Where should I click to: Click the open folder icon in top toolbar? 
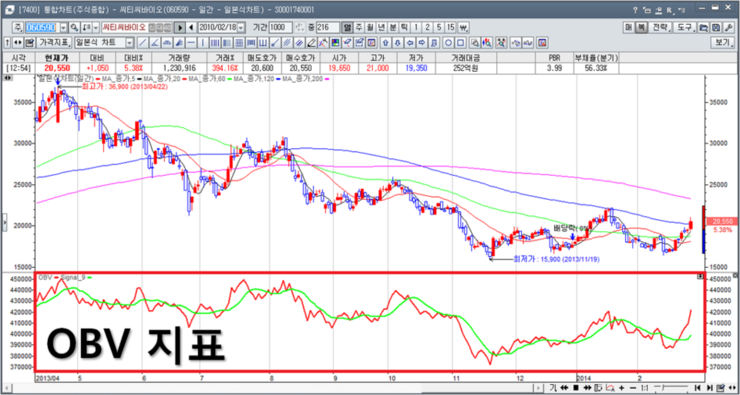click(x=703, y=27)
